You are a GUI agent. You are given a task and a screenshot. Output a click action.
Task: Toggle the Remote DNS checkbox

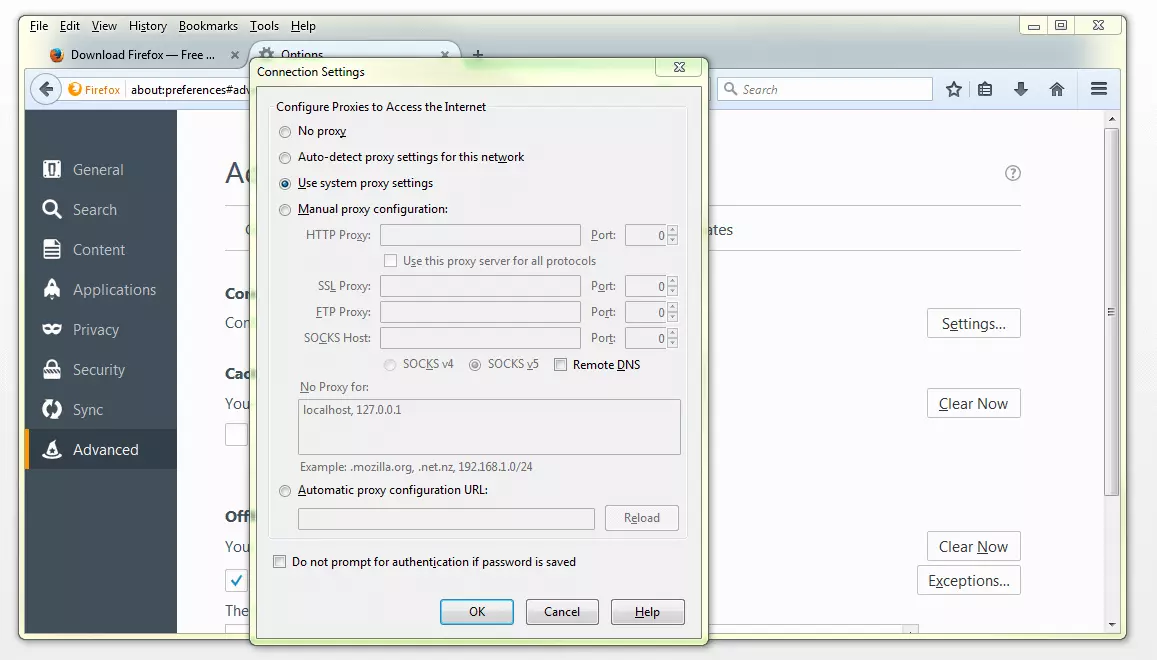click(561, 365)
